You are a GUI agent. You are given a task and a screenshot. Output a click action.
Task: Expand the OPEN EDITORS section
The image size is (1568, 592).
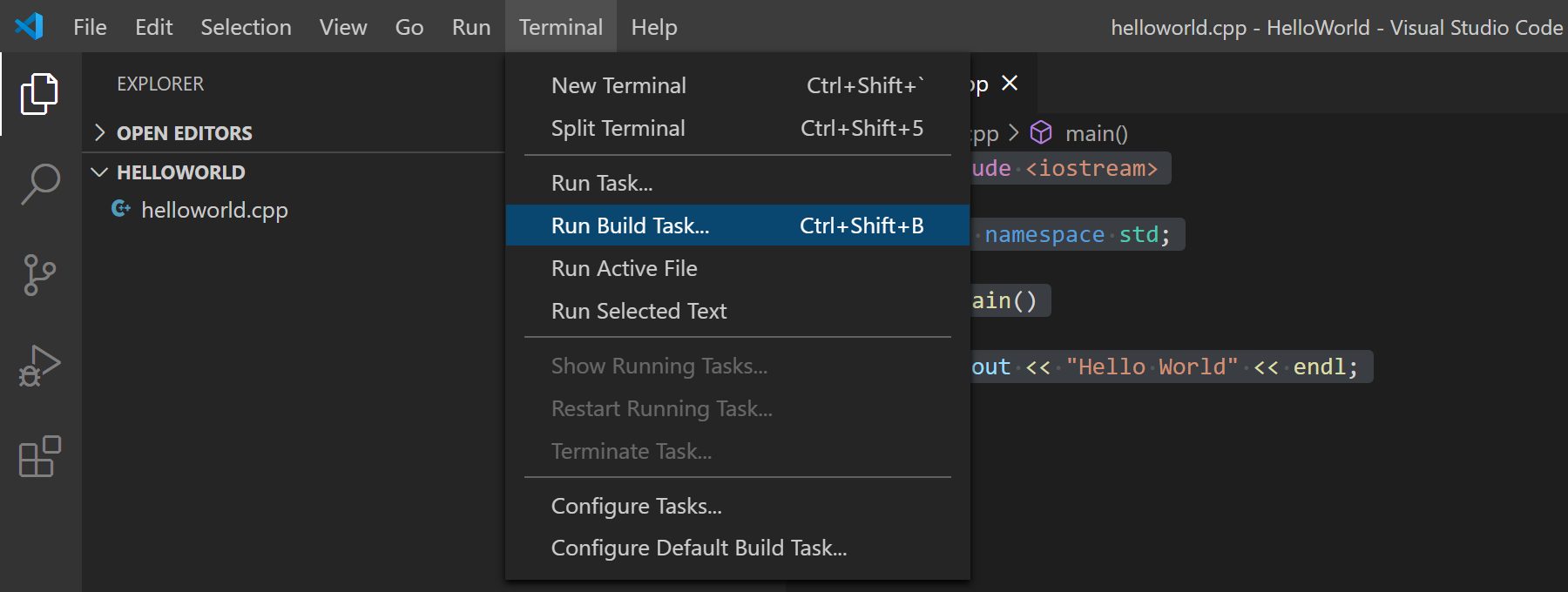pyautogui.click(x=100, y=132)
